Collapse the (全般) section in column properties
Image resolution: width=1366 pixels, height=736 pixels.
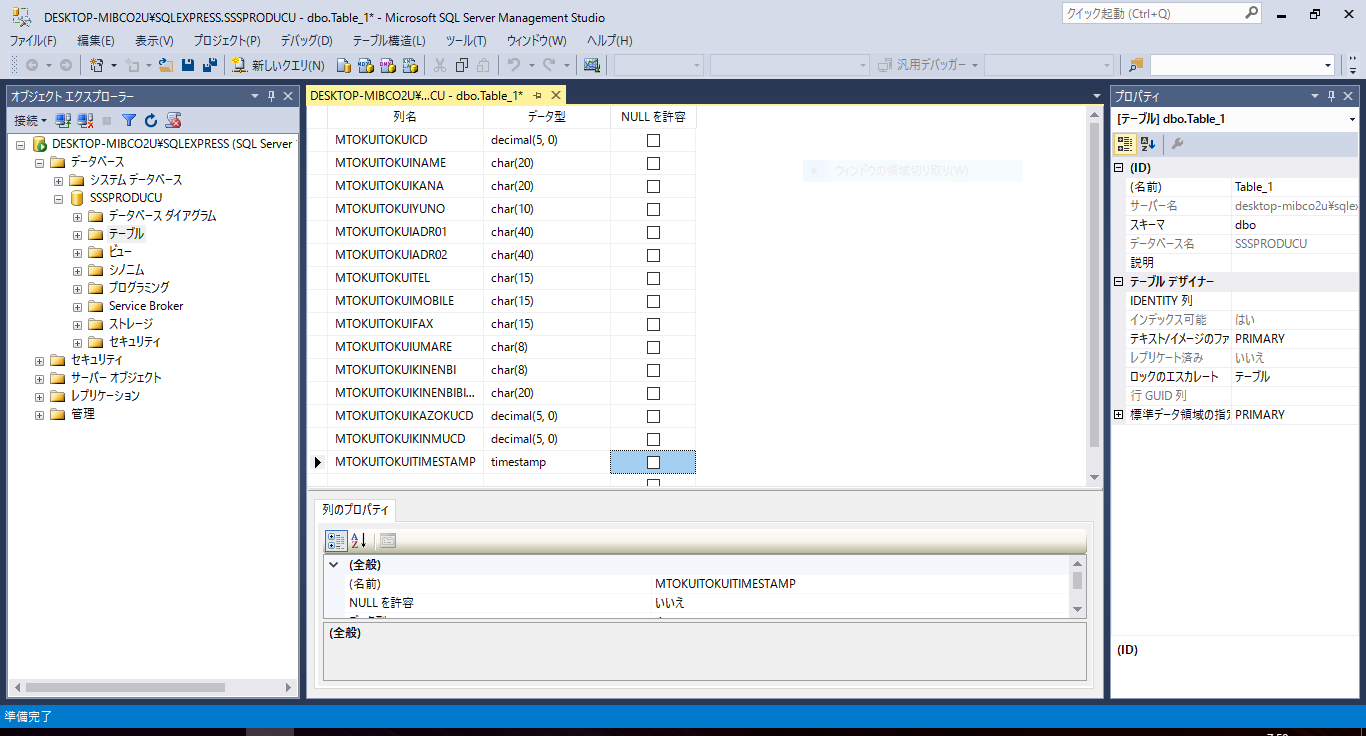point(334,565)
